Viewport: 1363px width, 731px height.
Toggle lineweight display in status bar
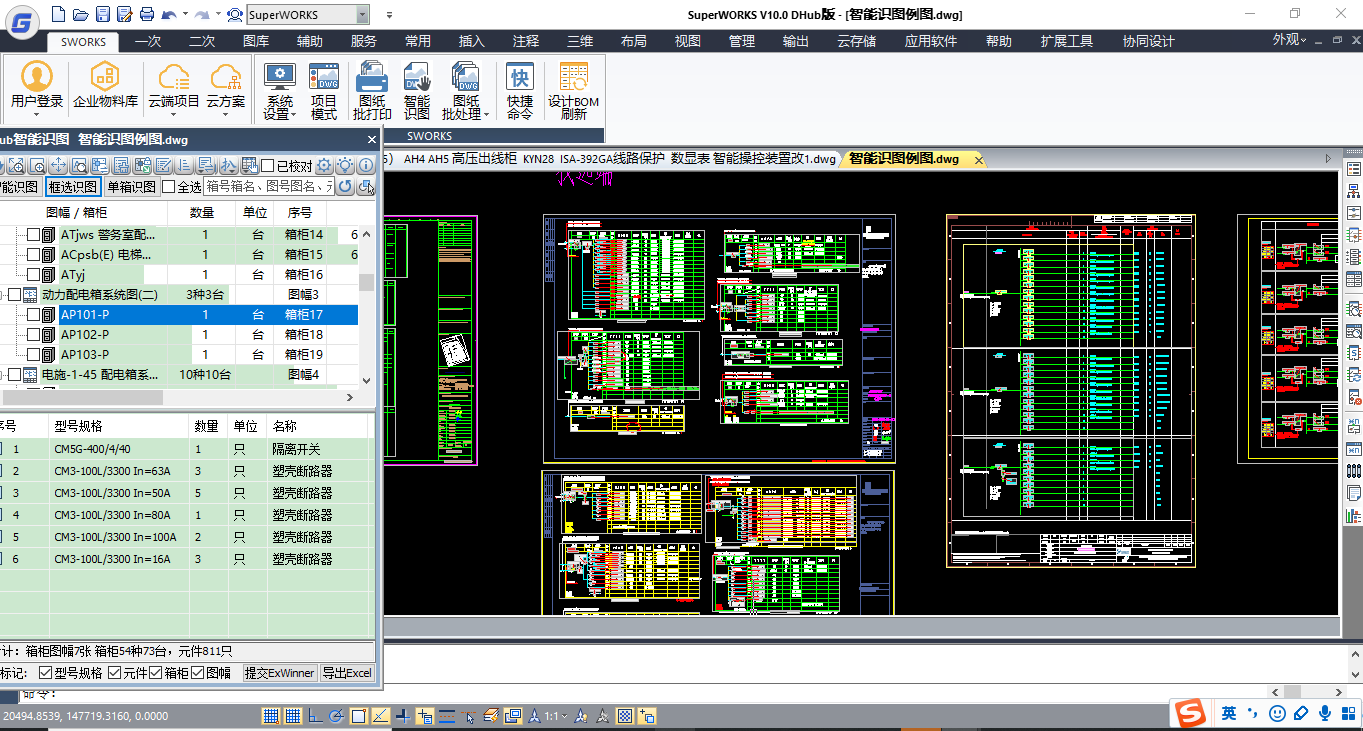tap(446, 715)
